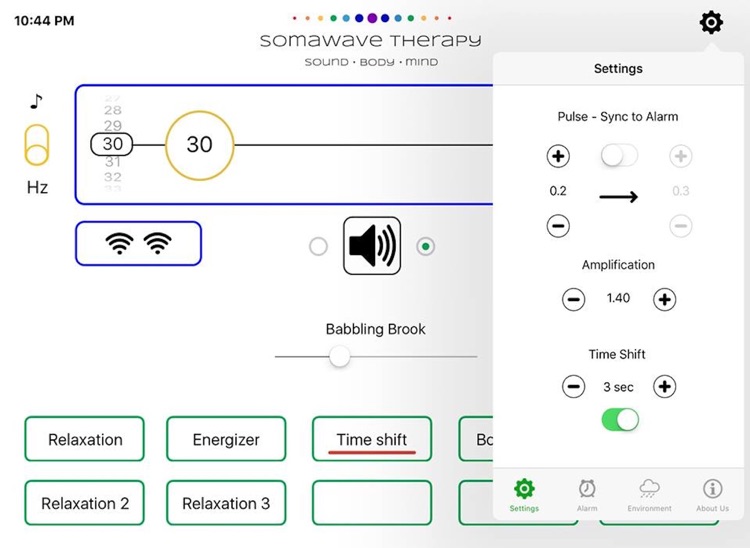The height and width of the screenshot is (548, 750).
Task: Select the radio button left of speaker
Action: pos(318,246)
